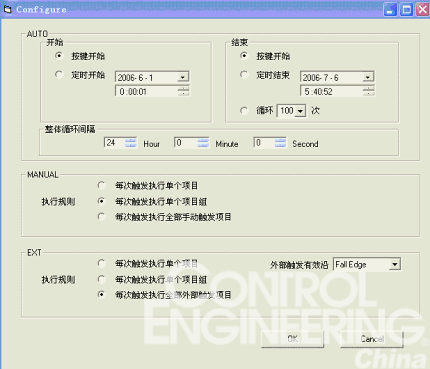The height and width of the screenshot is (369, 430).
Task: Click the EXT 执行规则 label
Action: tap(58, 280)
